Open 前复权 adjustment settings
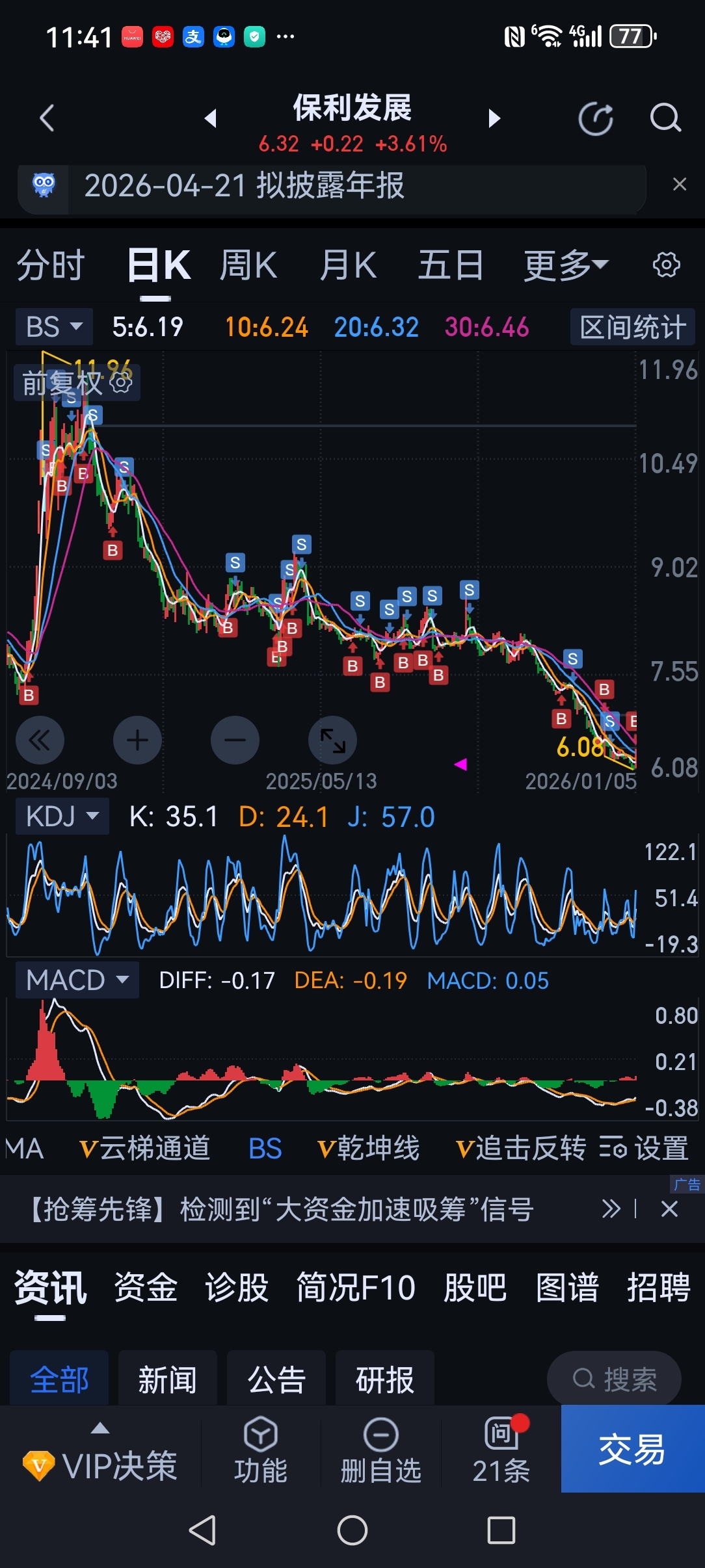 (77, 383)
